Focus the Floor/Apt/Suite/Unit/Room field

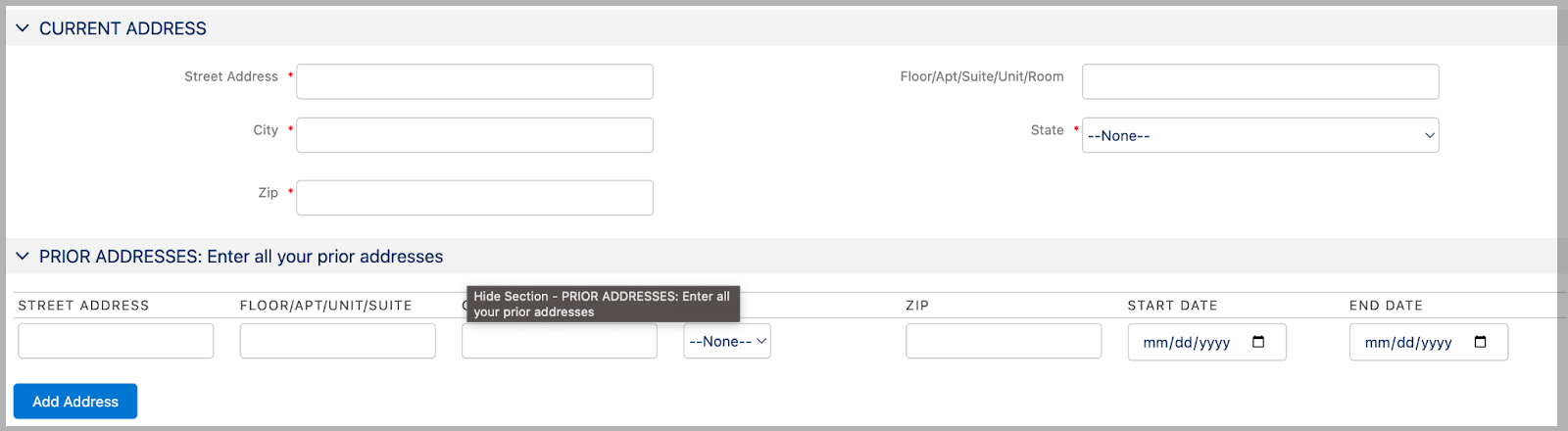click(x=1259, y=81)
